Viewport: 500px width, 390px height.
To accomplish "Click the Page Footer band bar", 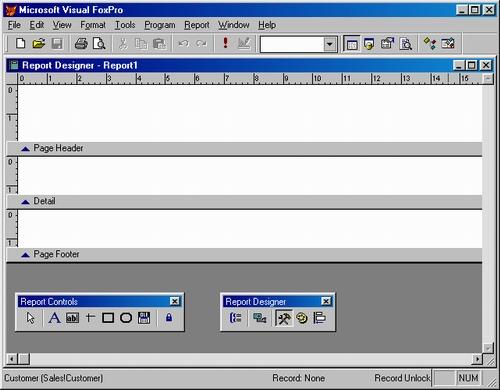I will (x=244, y=255).
